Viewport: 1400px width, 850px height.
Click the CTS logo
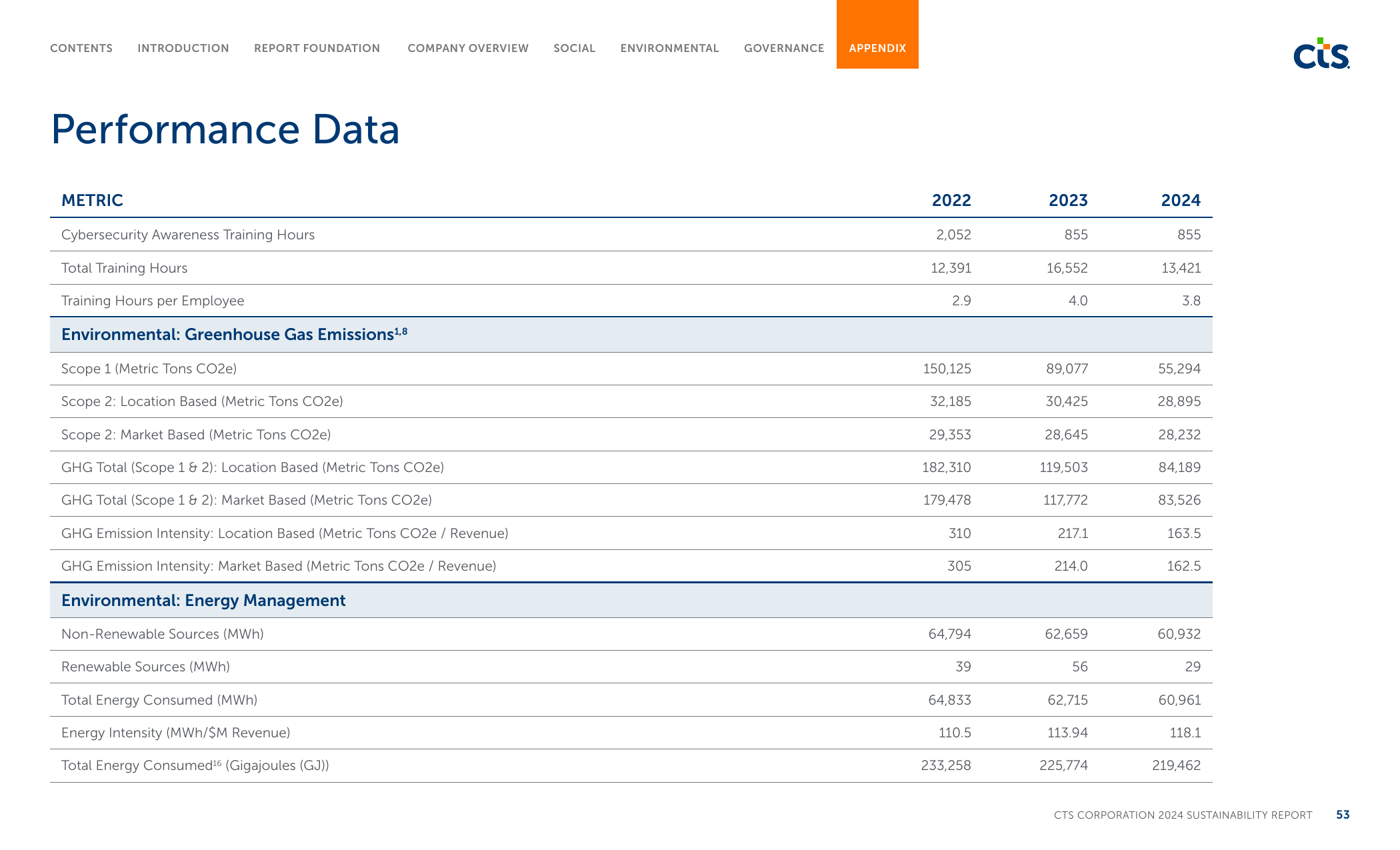1321,53
